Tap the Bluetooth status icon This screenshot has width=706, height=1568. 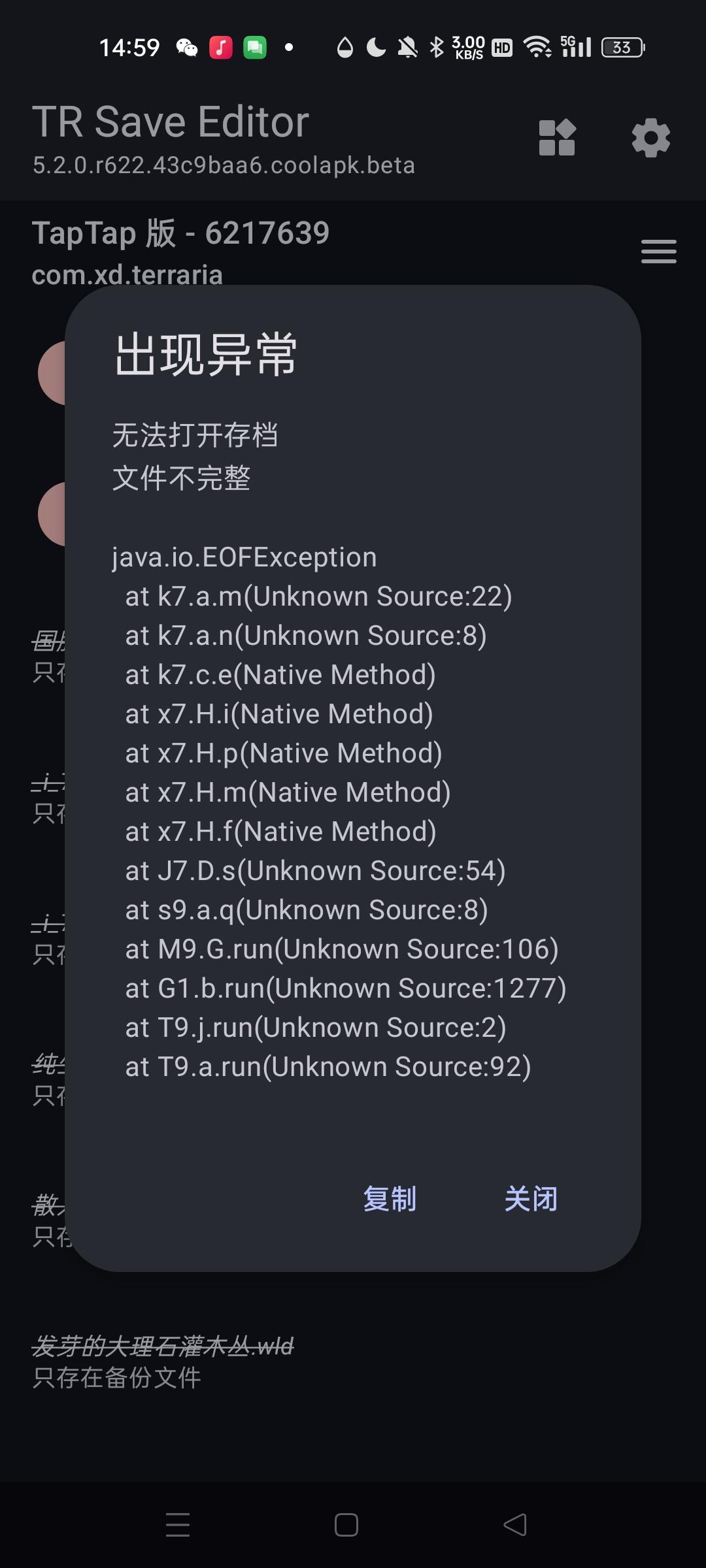[x=437, y=48]
